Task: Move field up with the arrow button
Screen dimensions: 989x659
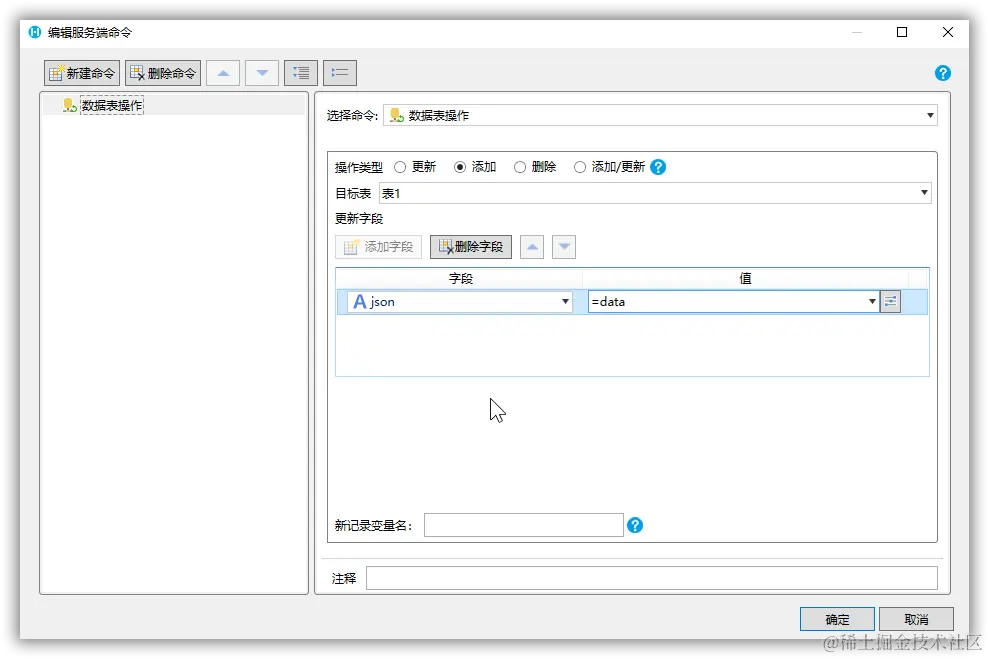Action: point(532,247)
